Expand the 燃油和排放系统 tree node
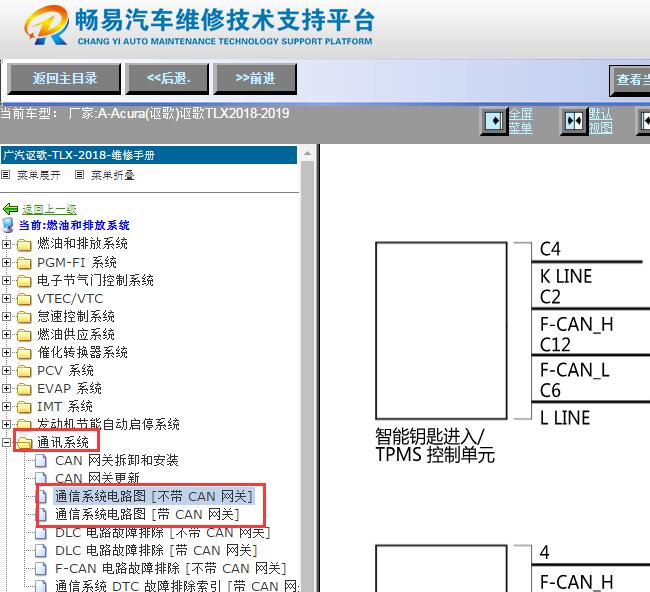Screen dimensions: 650x592 (x=6, y=244)
